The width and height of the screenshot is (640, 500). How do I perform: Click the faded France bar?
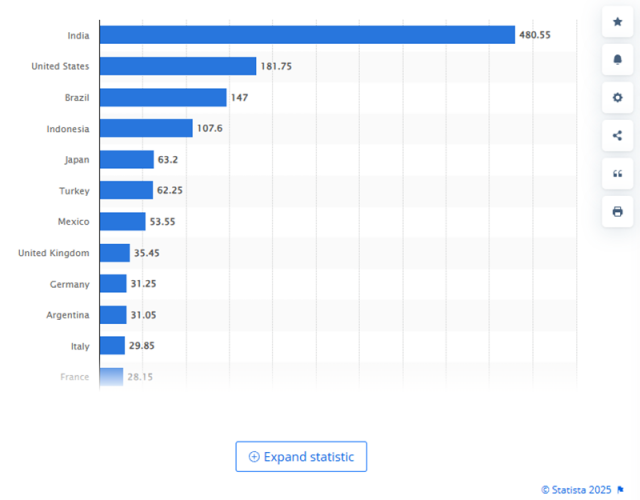pos(111,377)
